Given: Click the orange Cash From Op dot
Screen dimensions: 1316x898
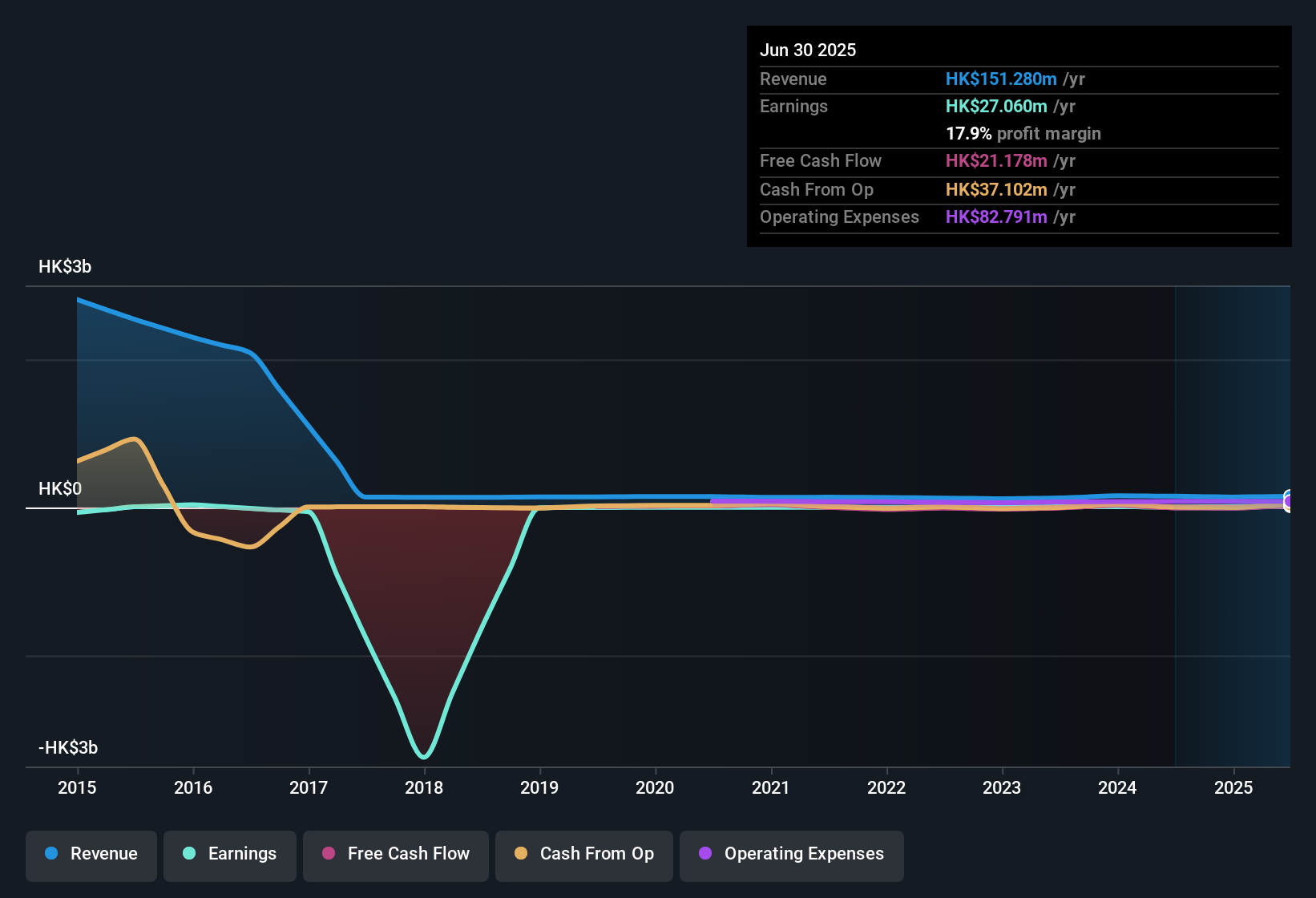Looking at the screenshot, I should [521, 853].
